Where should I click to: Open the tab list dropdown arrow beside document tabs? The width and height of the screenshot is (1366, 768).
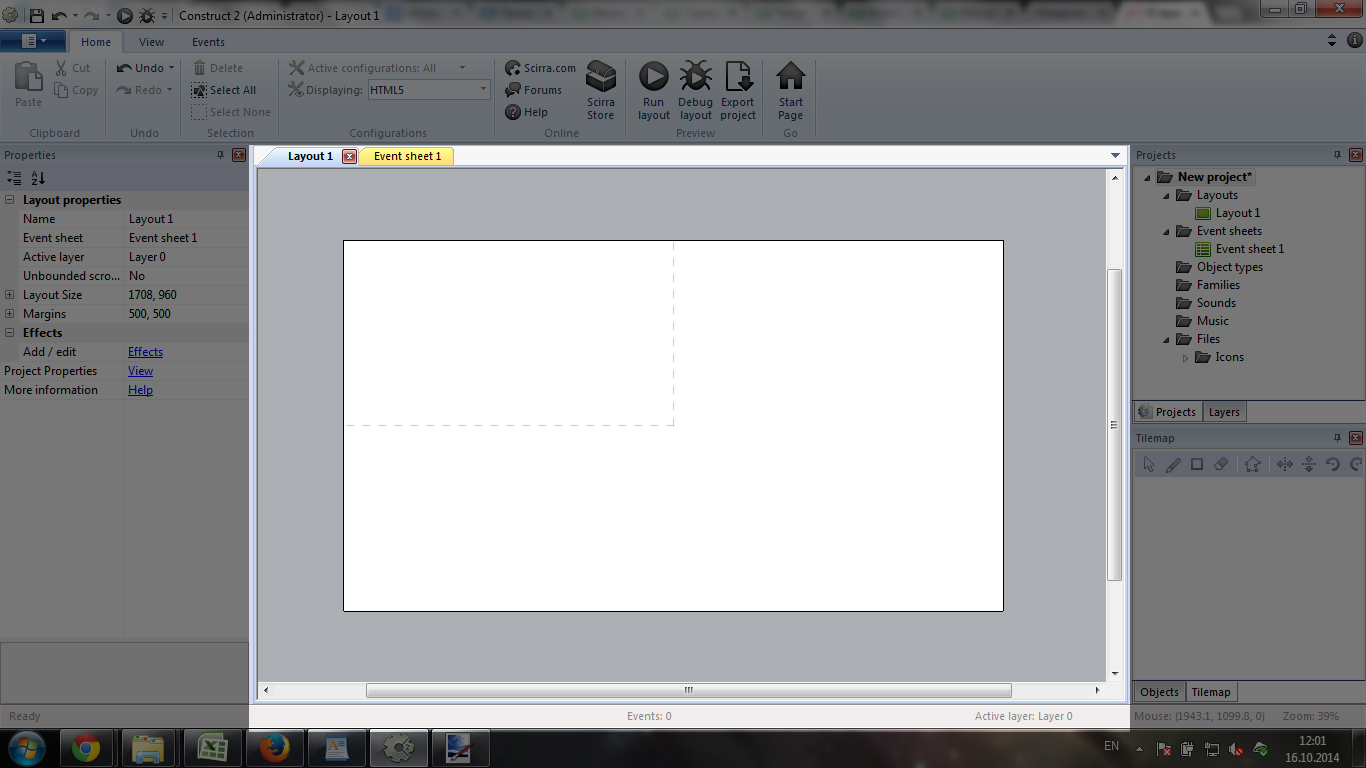point(1116,156)
